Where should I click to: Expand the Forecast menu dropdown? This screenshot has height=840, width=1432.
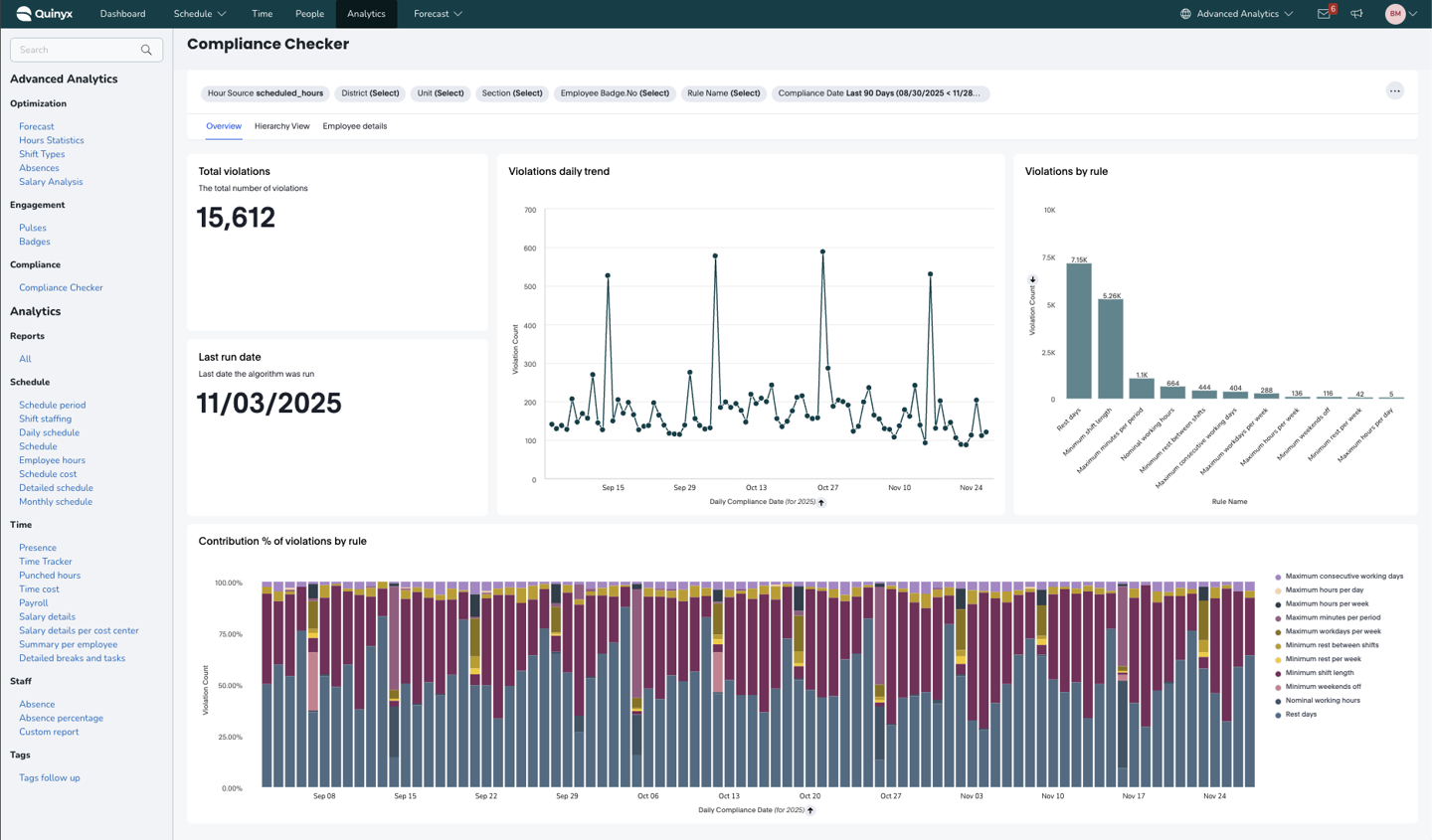(438, 14)
